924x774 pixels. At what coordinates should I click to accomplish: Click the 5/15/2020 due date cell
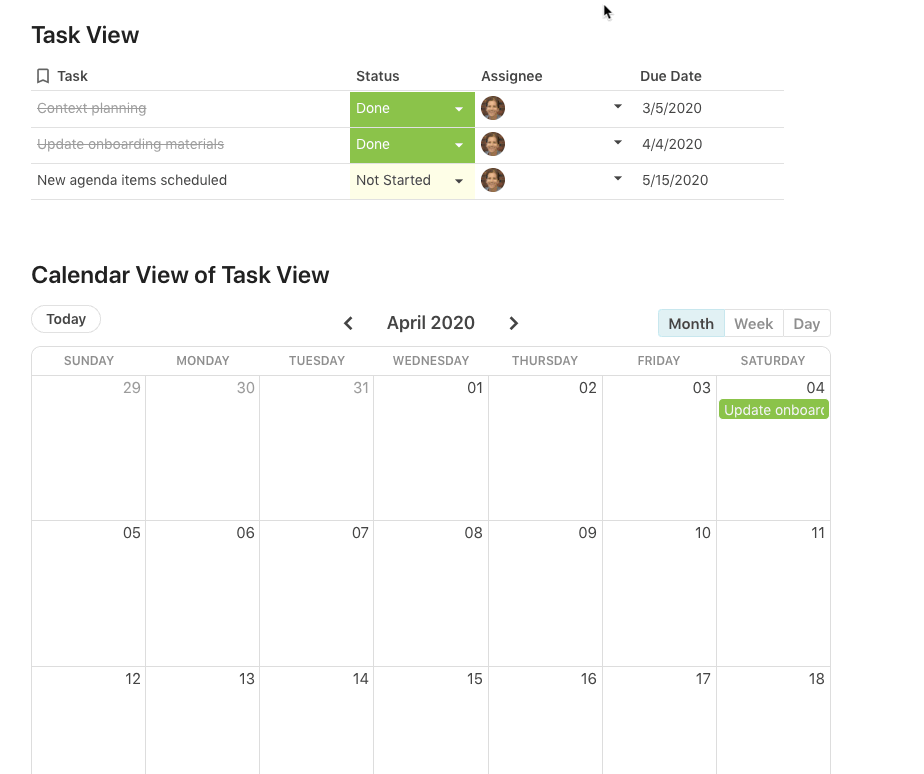(x=675, y=181)
